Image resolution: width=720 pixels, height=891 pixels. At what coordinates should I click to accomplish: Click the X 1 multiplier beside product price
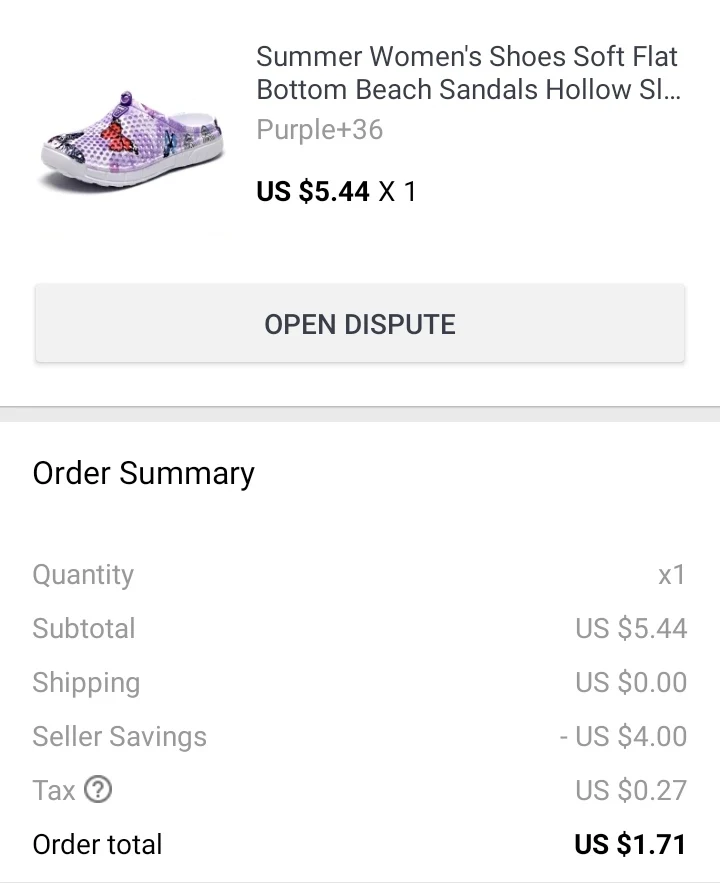[x=397, y=191]
